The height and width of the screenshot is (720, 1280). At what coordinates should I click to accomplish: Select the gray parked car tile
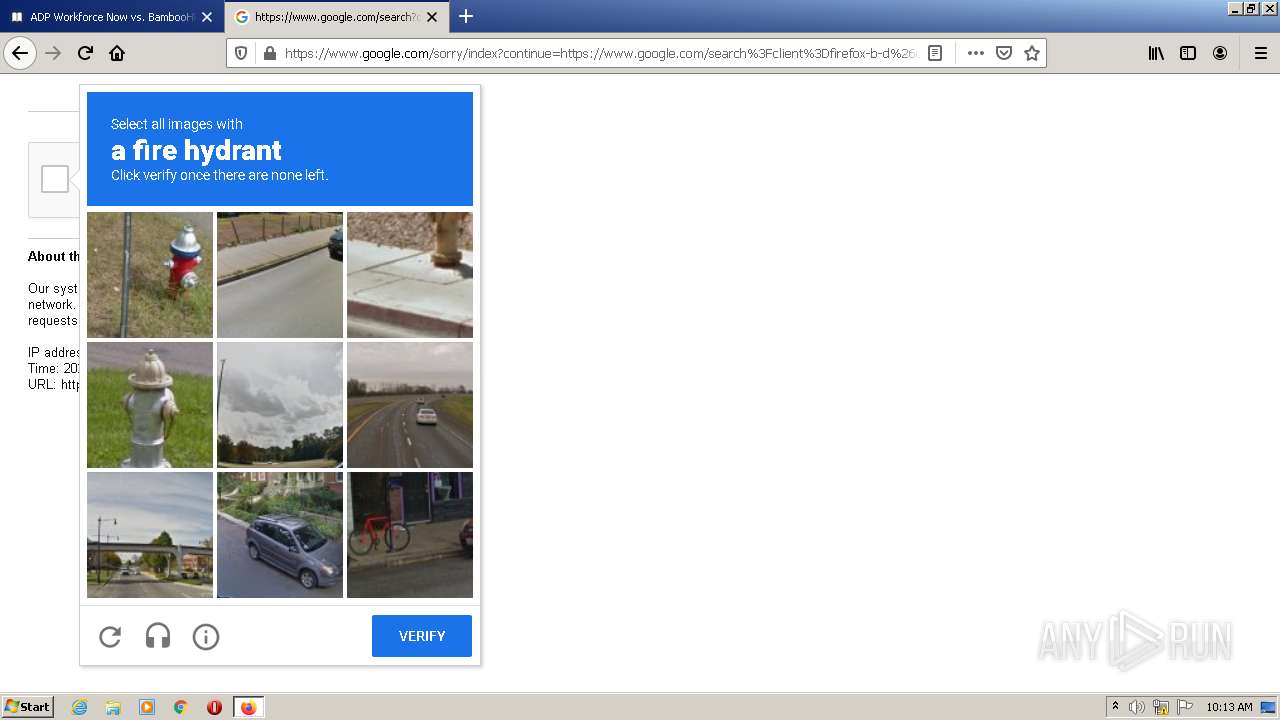coord(280,535)
